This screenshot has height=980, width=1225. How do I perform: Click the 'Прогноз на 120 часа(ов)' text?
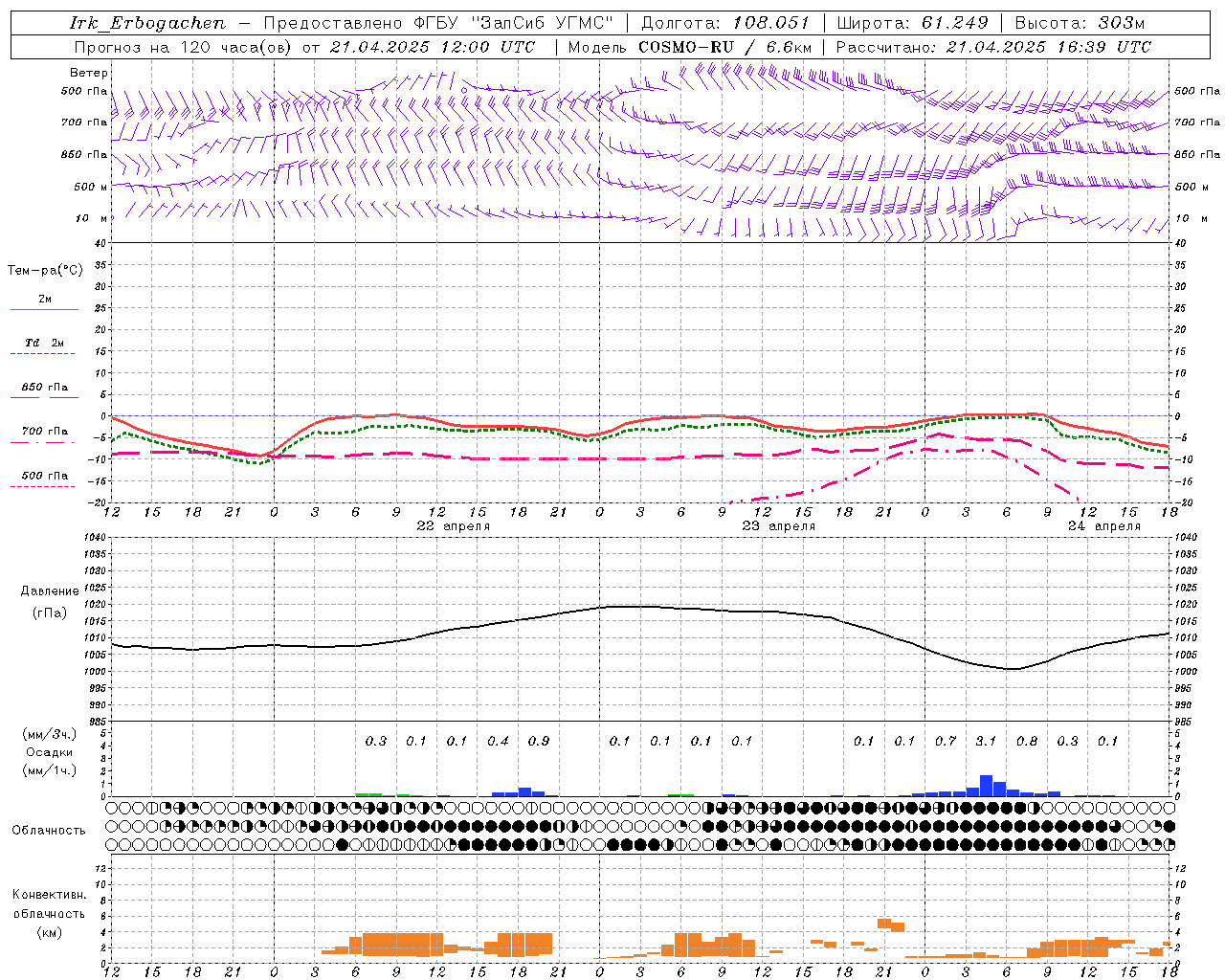184,47
